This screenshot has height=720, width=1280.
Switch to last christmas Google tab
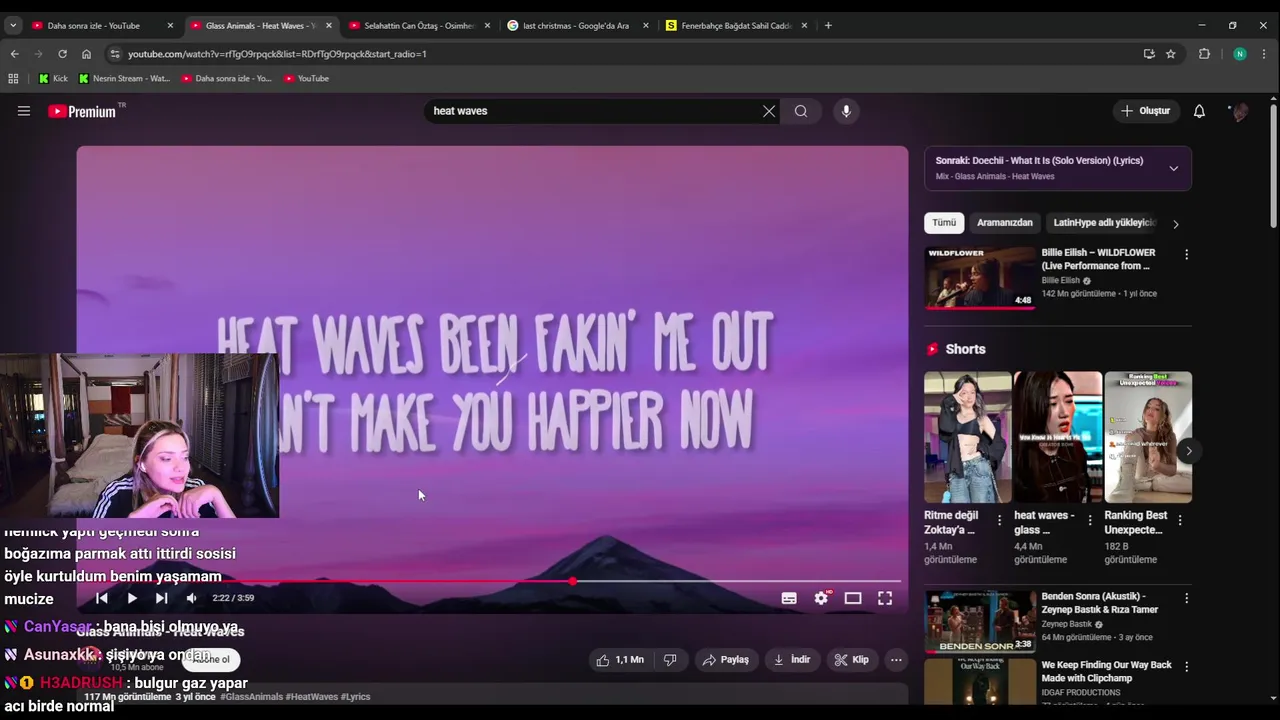point(576,25)
